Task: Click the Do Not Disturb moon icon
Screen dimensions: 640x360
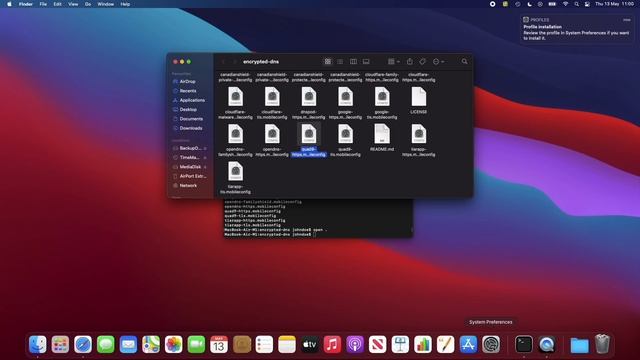Action: 529,4
